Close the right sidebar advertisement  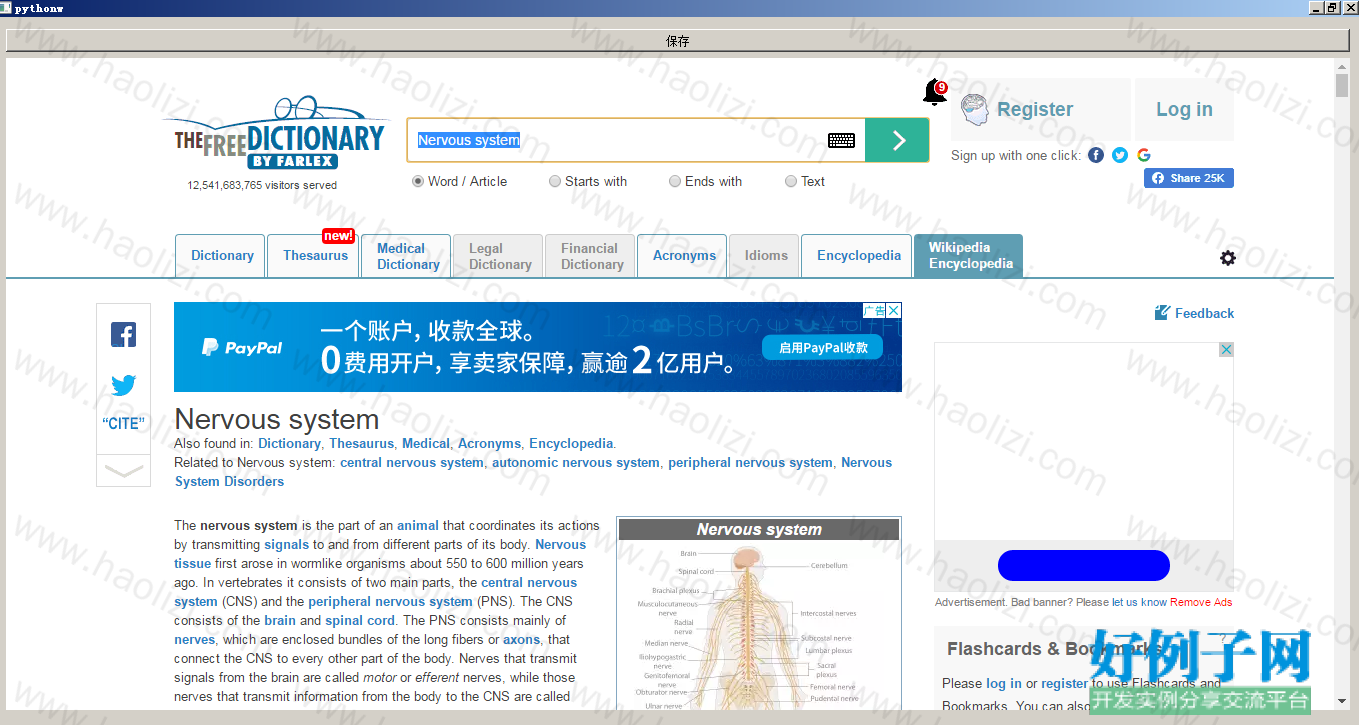click(x=1226, y=350)
